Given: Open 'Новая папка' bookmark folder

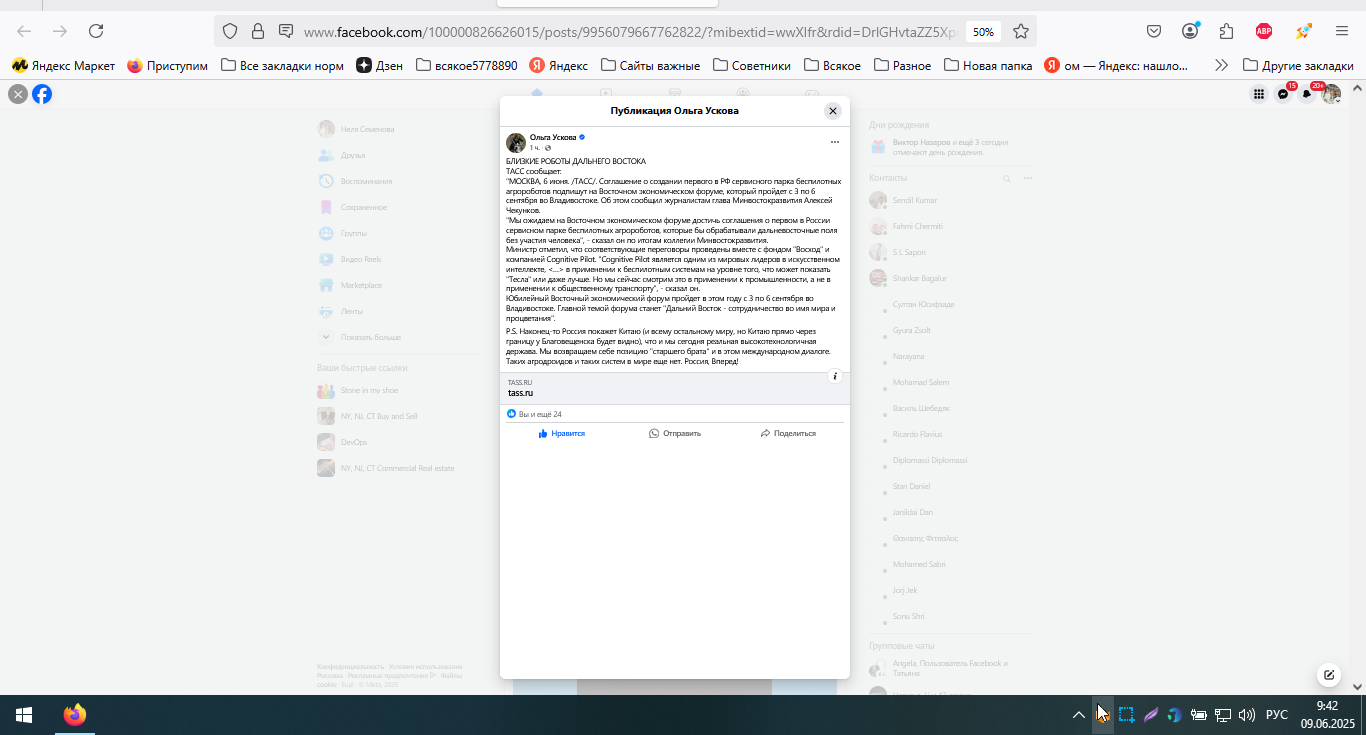Looking at the screenshot, I should [x=988, y=66].
